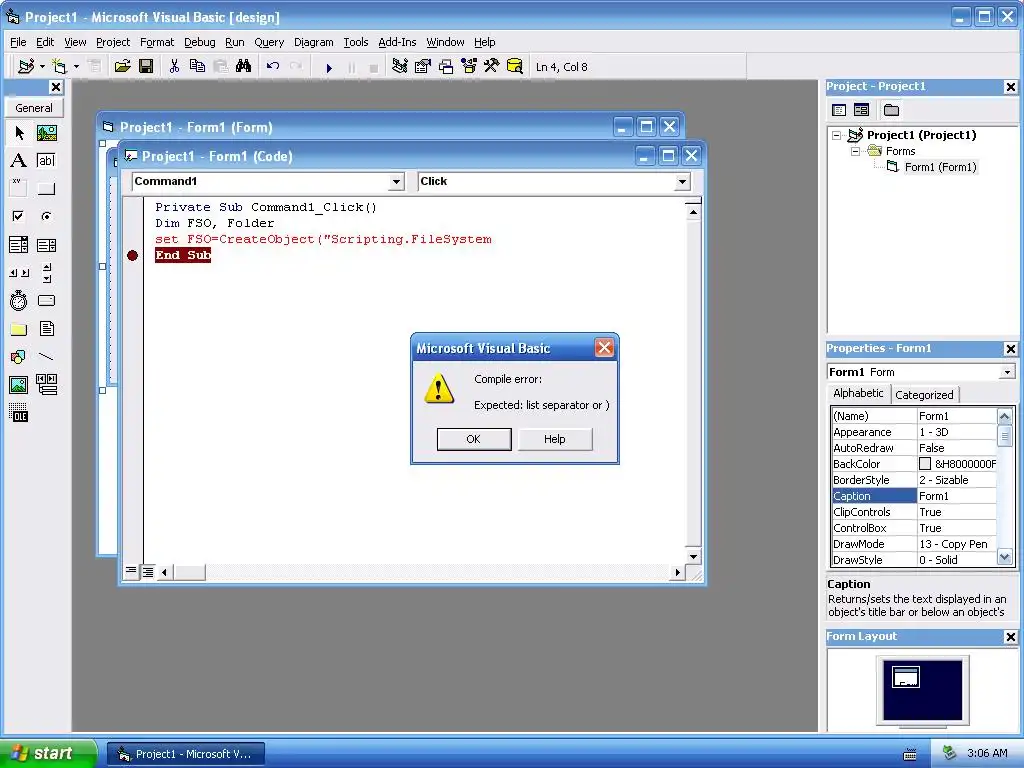Viewport: 1024px width, 768px height.
Task: Select the Image control tool
Action: 19,385
